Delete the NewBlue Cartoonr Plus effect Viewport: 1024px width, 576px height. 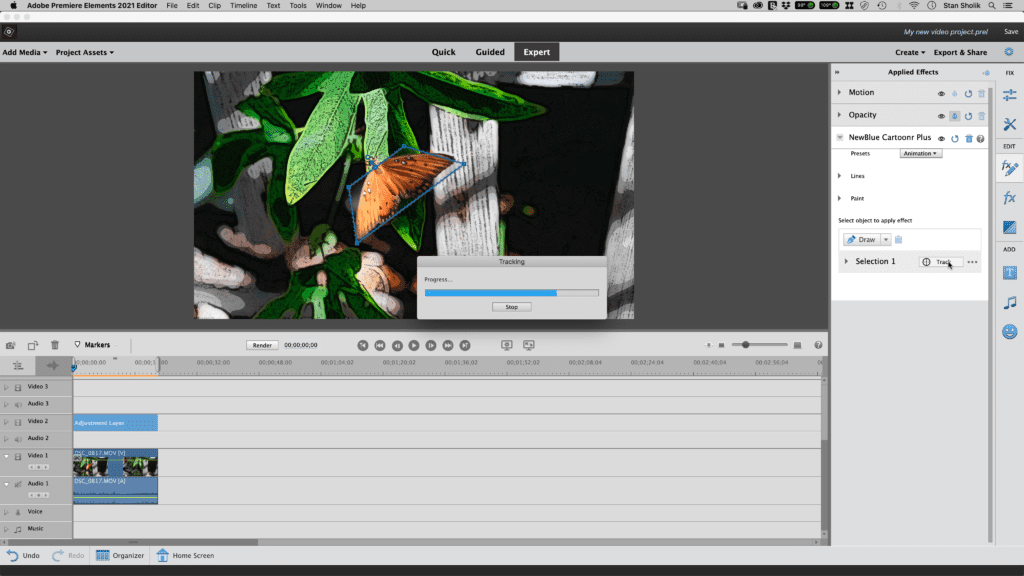click(x=969, y=138)
